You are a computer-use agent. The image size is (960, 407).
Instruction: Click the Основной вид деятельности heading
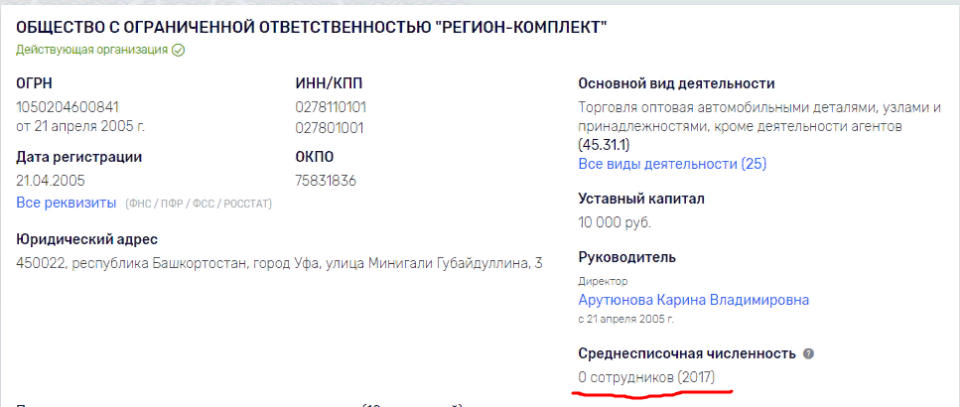(x=677, y=84)
